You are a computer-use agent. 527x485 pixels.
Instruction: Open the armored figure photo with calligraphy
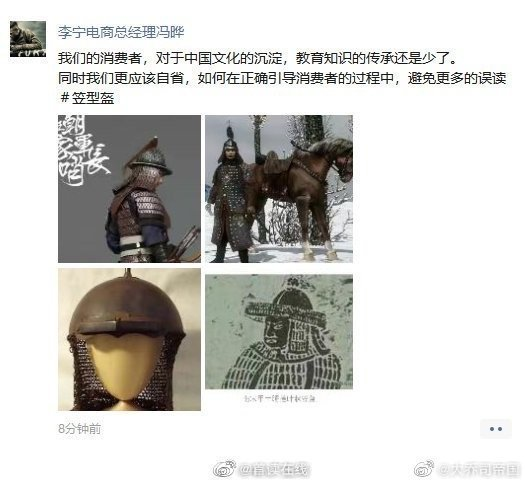[x=129, y=189]
